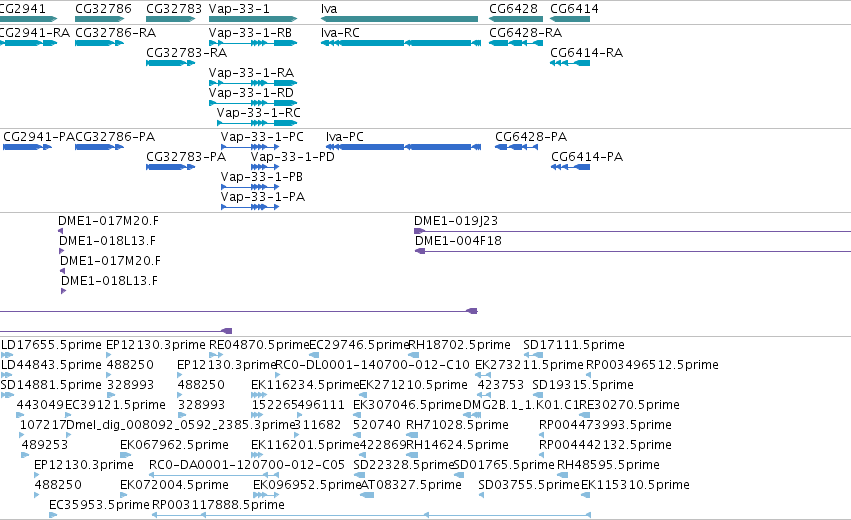Click the RP003117888.5prime EST label
Image resolution: width=851 pixels, height=520 pixels.
tap(218, 505)
